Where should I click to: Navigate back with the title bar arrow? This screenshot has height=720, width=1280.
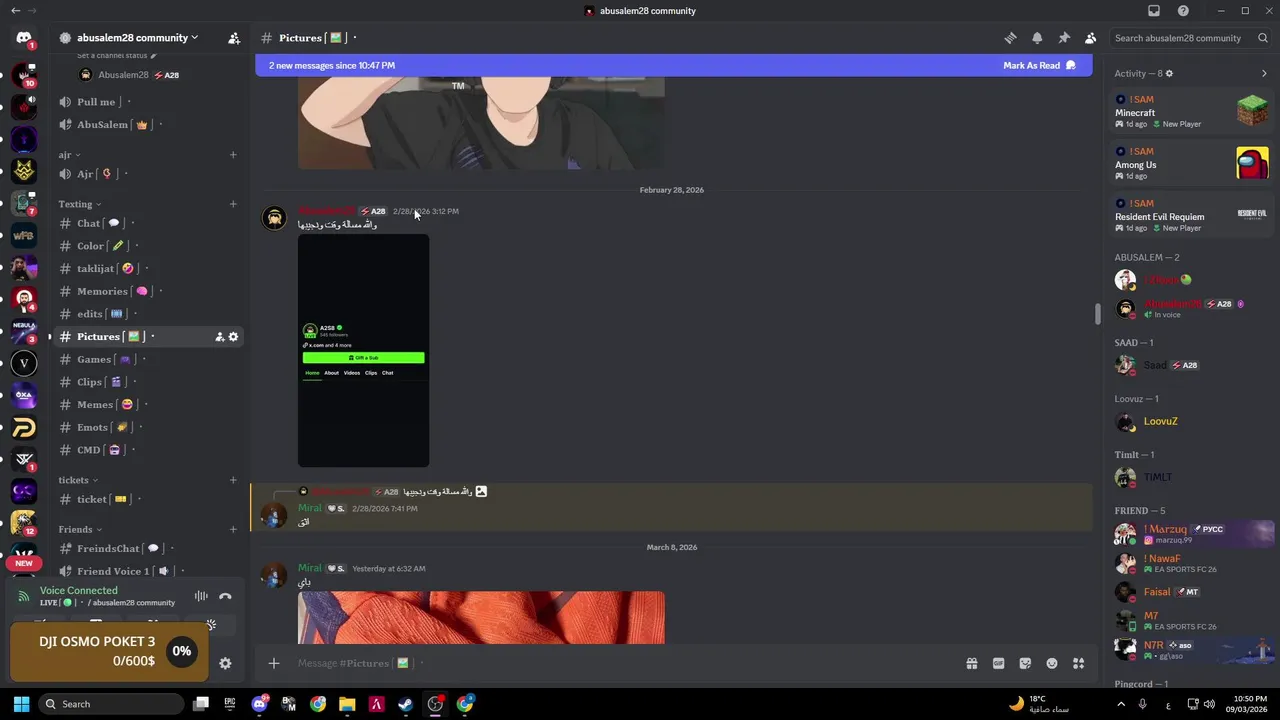[15, 11]
